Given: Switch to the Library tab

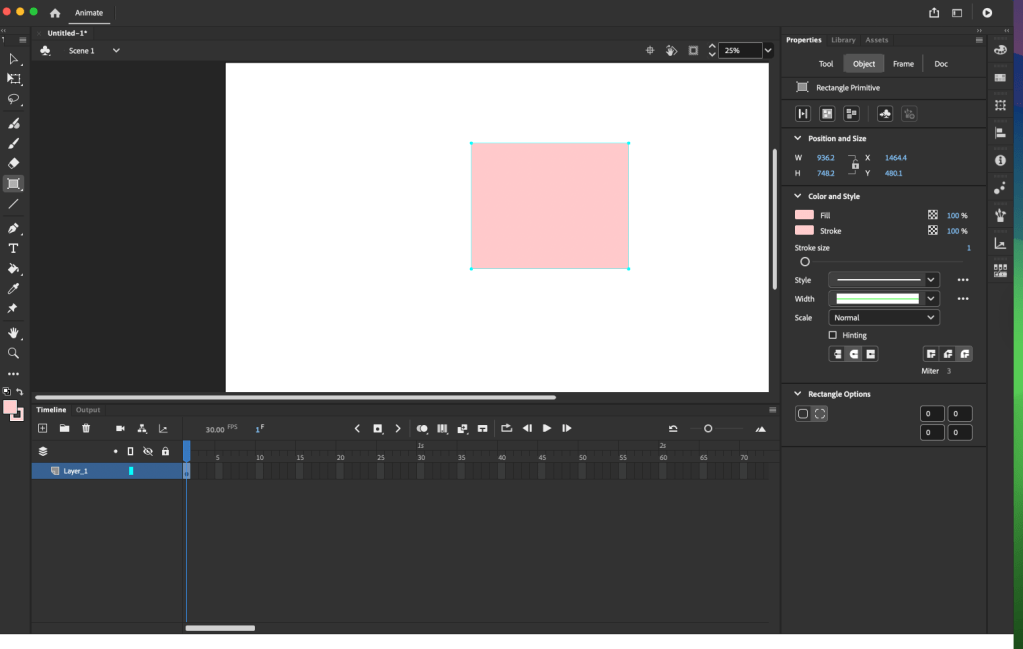Looking at the screenshot, I should click(843, 40).
